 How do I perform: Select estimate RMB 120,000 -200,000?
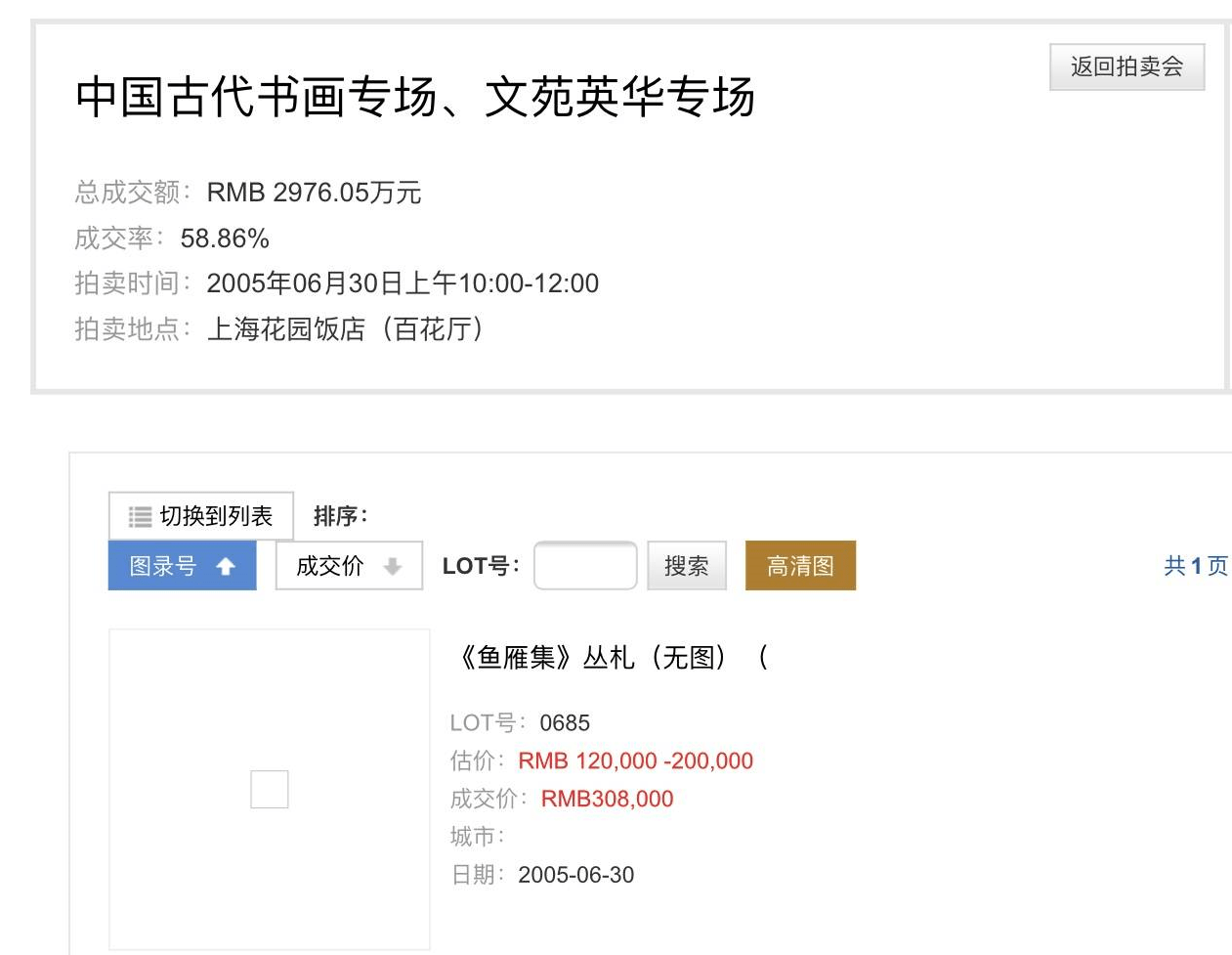pyautogui.click(x=635, y=761)
